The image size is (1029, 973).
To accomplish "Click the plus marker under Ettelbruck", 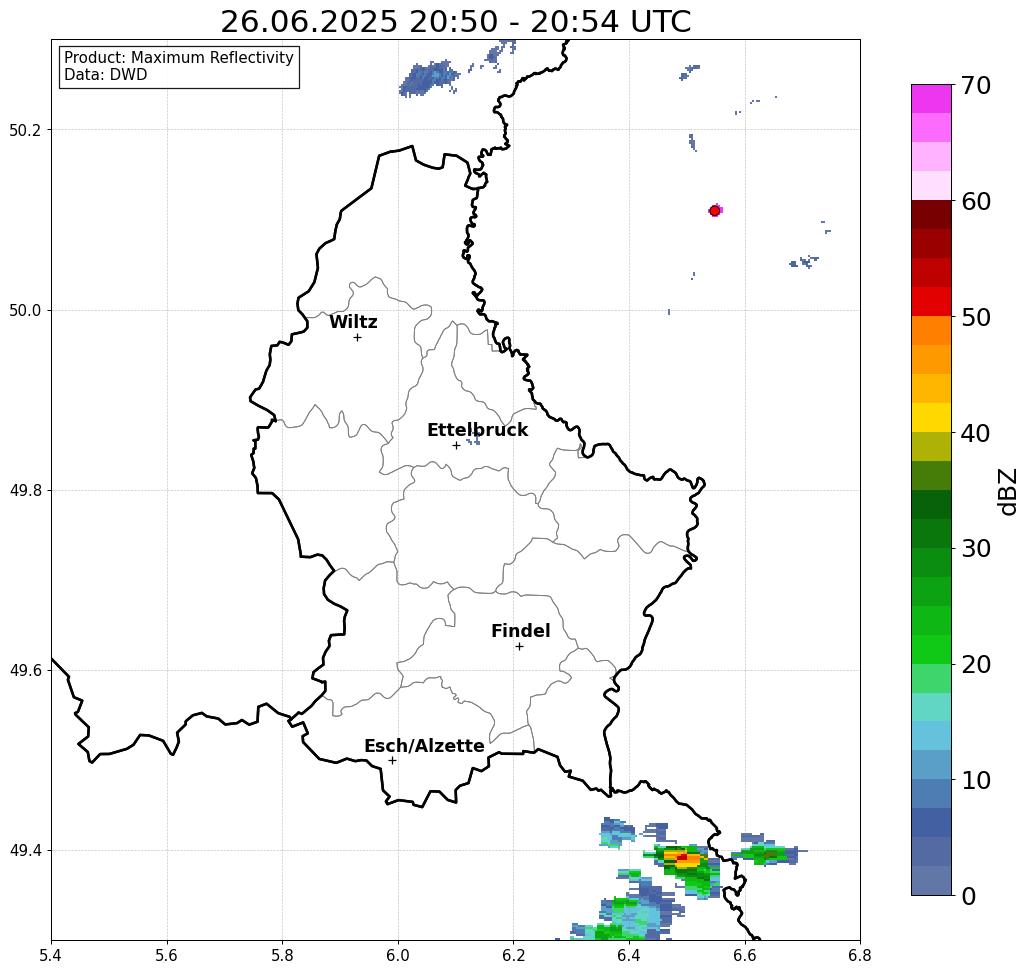I will 457,445.
